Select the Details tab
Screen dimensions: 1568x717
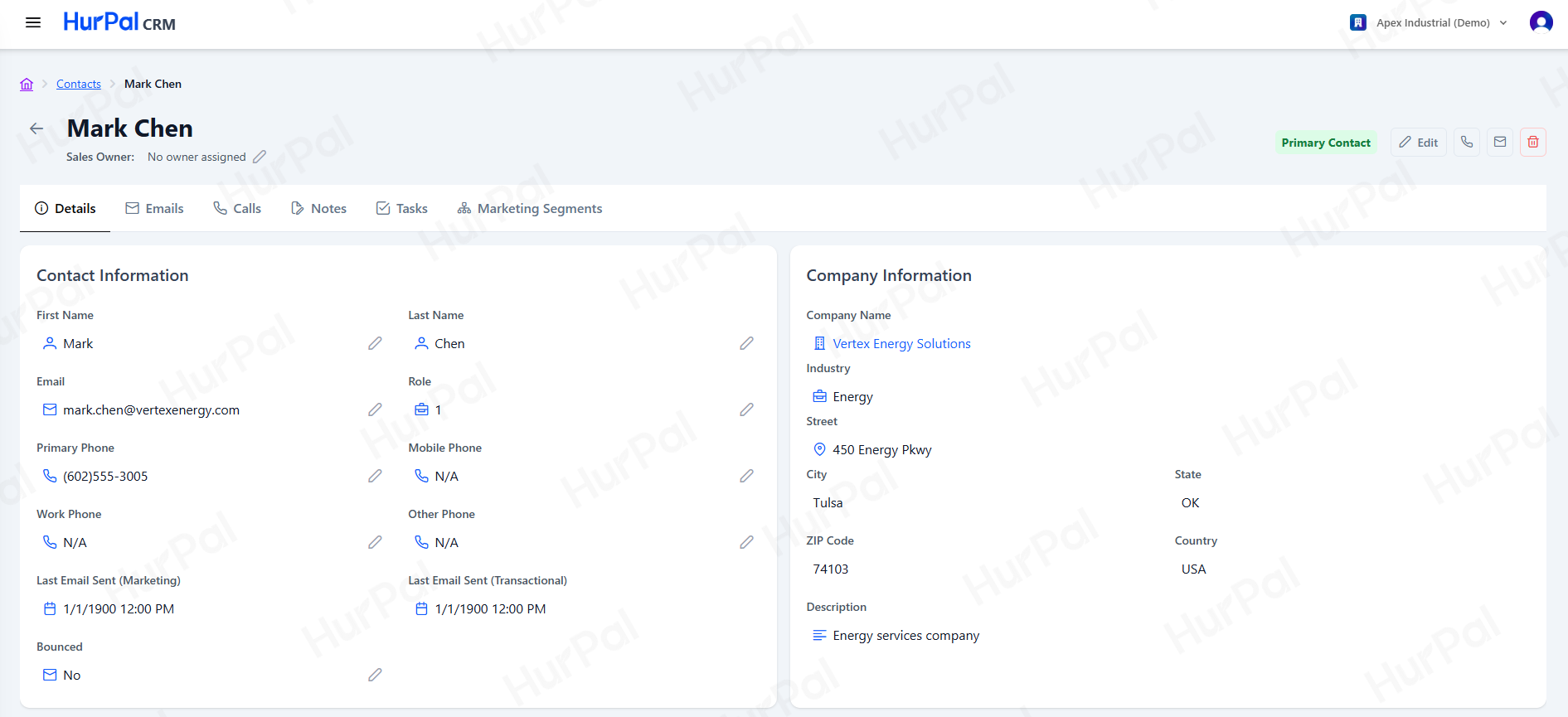point(66,209)
